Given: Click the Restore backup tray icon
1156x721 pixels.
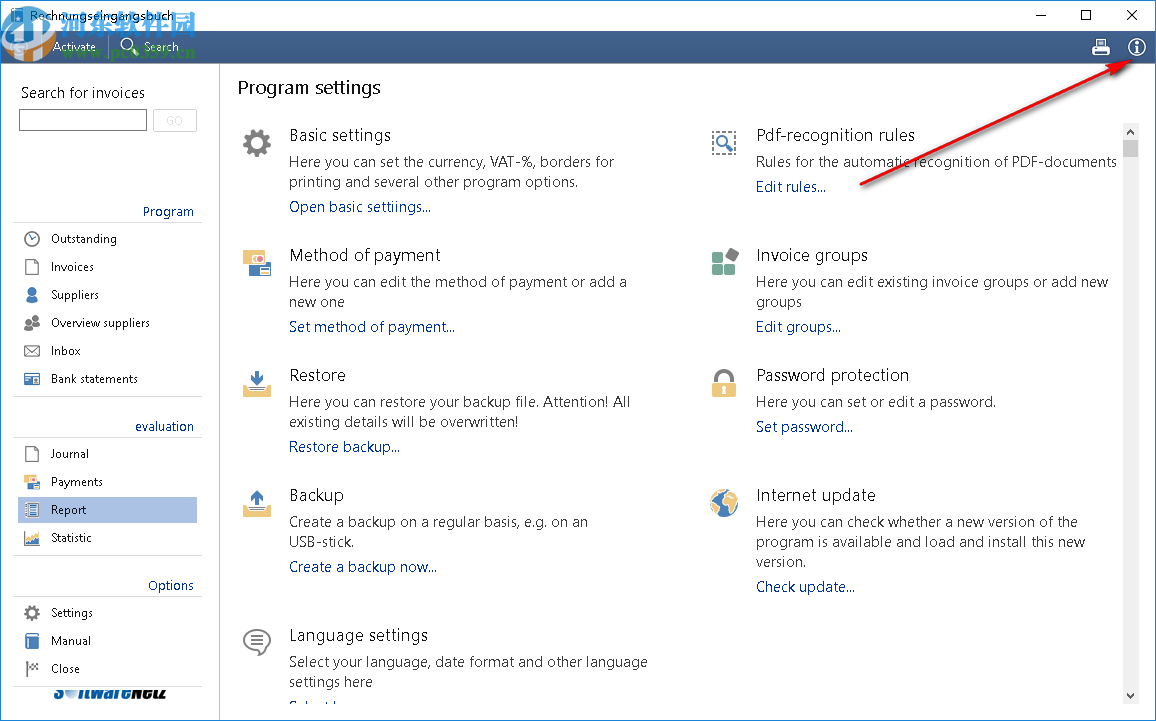Looking at the screenshot, I should [x=257, y=383].
